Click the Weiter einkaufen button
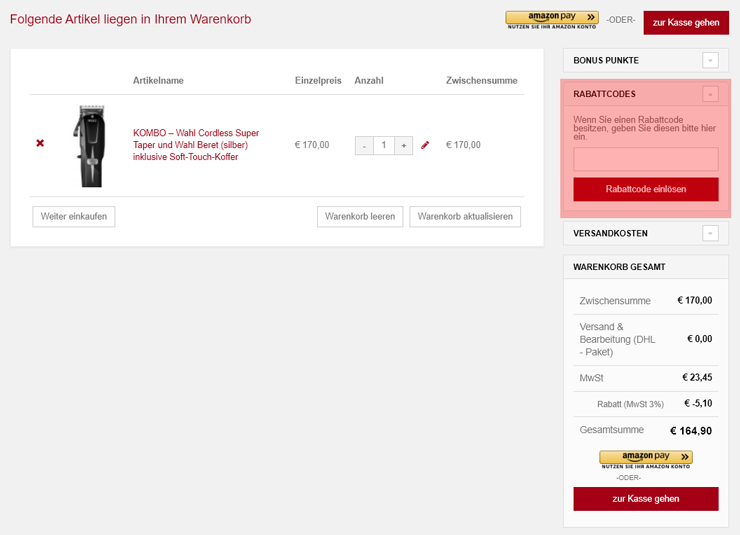This screenshot has height=535, width=740. pos(74,217)
